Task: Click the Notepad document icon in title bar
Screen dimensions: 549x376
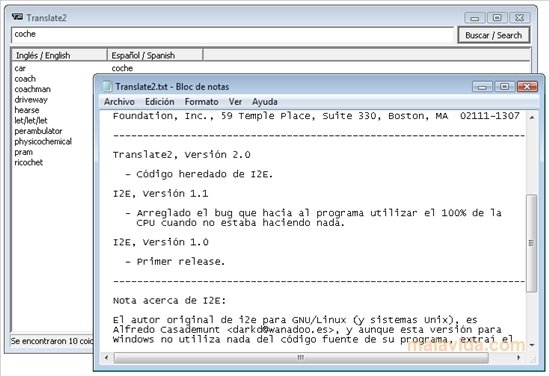Action: click(106, 86)
